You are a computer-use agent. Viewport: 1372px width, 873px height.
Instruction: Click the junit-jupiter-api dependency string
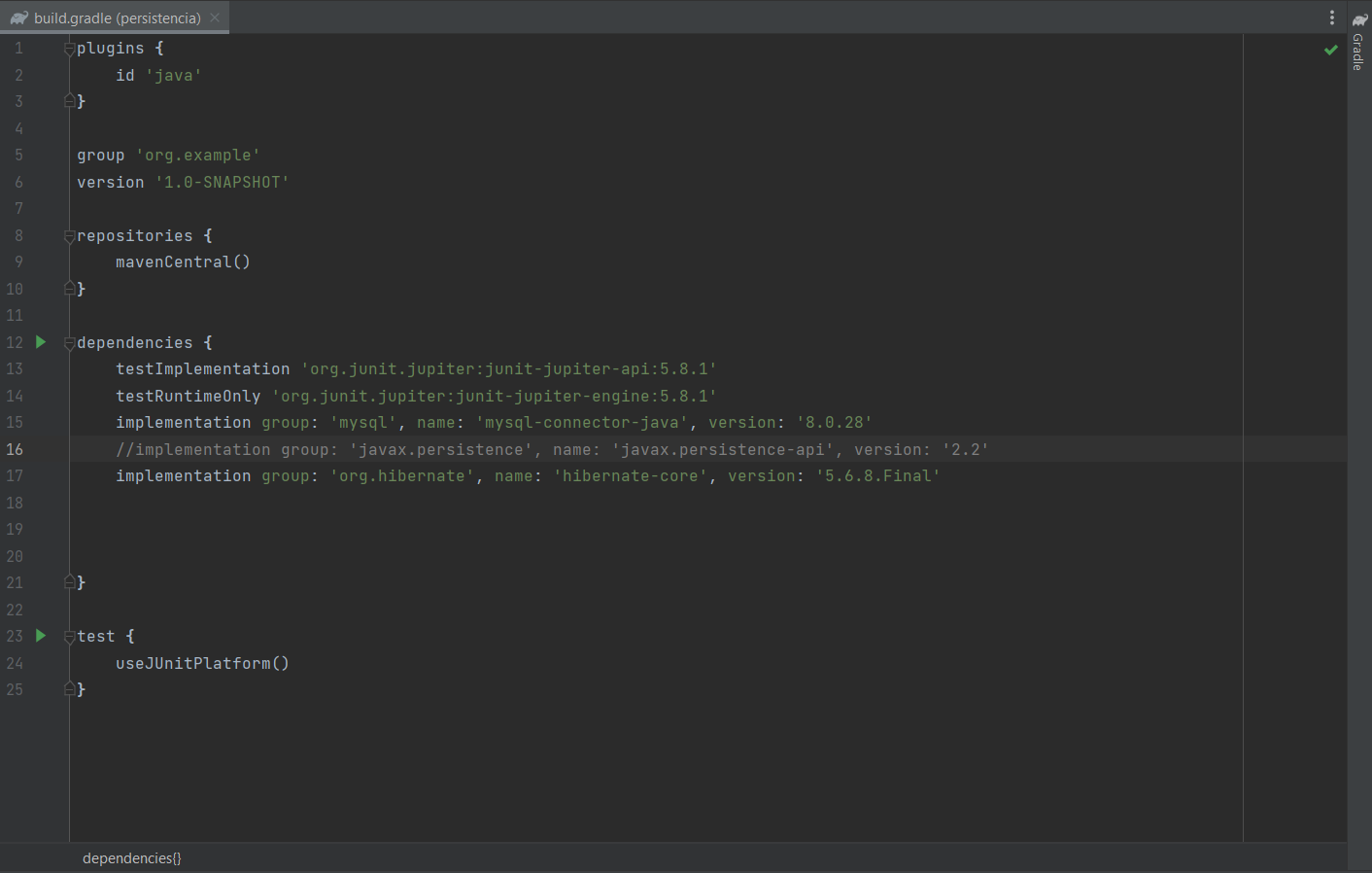pyautogui.click(x=509, y=368)
